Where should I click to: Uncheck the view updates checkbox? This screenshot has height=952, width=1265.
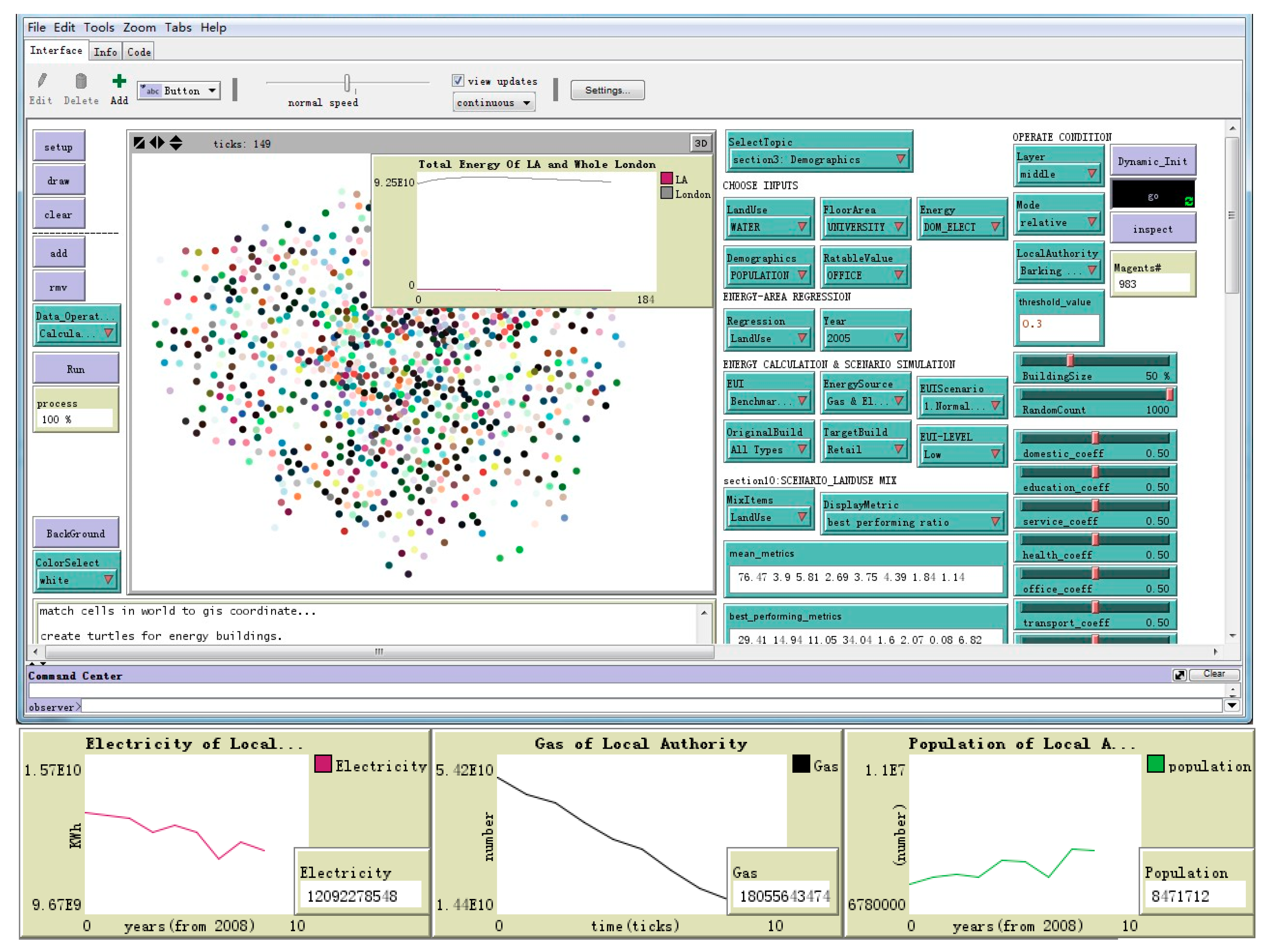click(x=457, y=81)
